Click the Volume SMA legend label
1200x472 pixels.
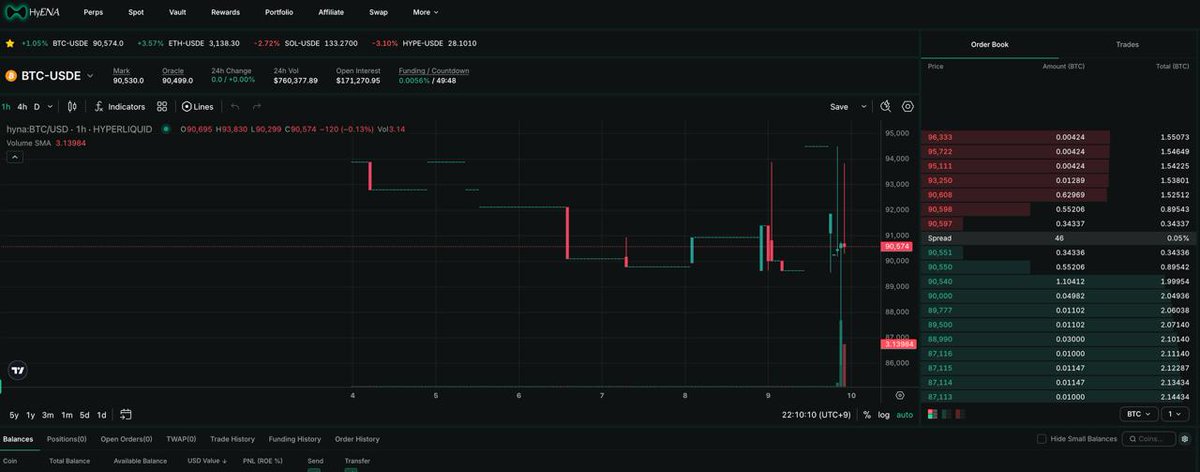click(x=29, y=143)
